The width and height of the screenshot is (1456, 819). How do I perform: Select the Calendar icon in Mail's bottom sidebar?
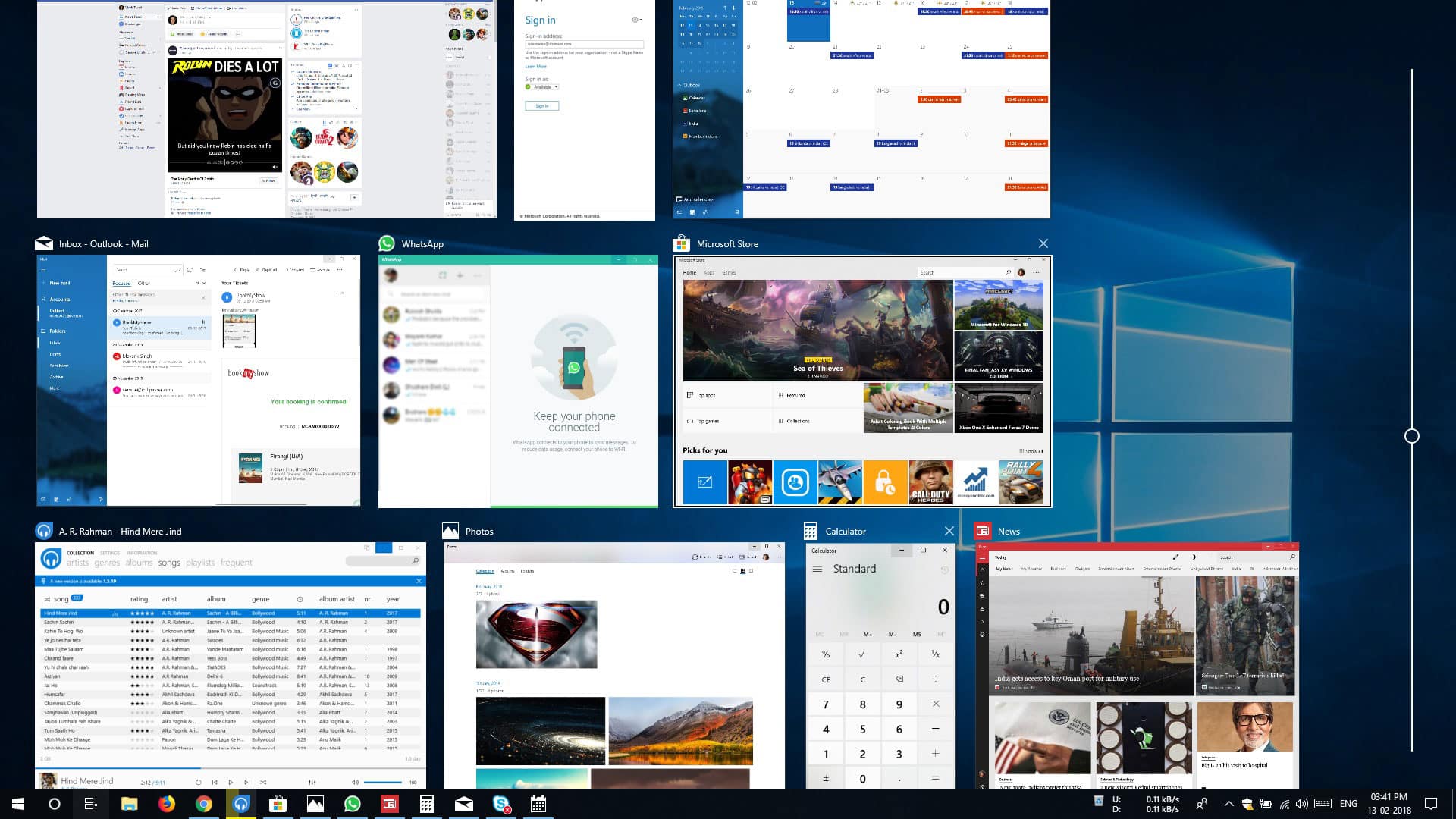pos(56,500)
